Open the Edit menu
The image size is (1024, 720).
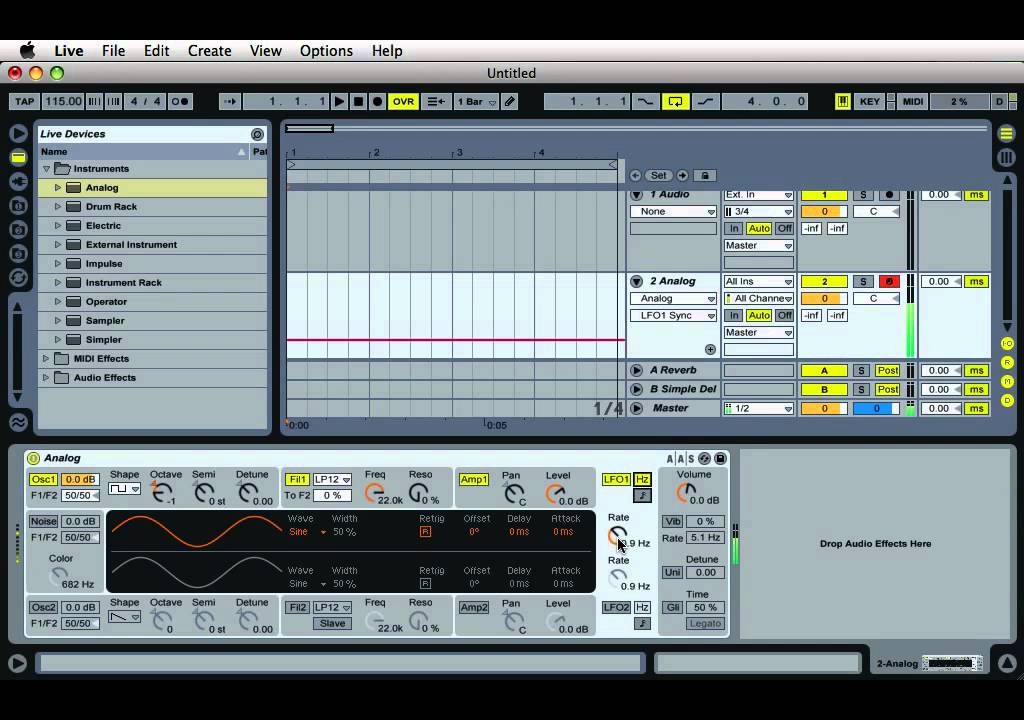[x=156, y=51]
